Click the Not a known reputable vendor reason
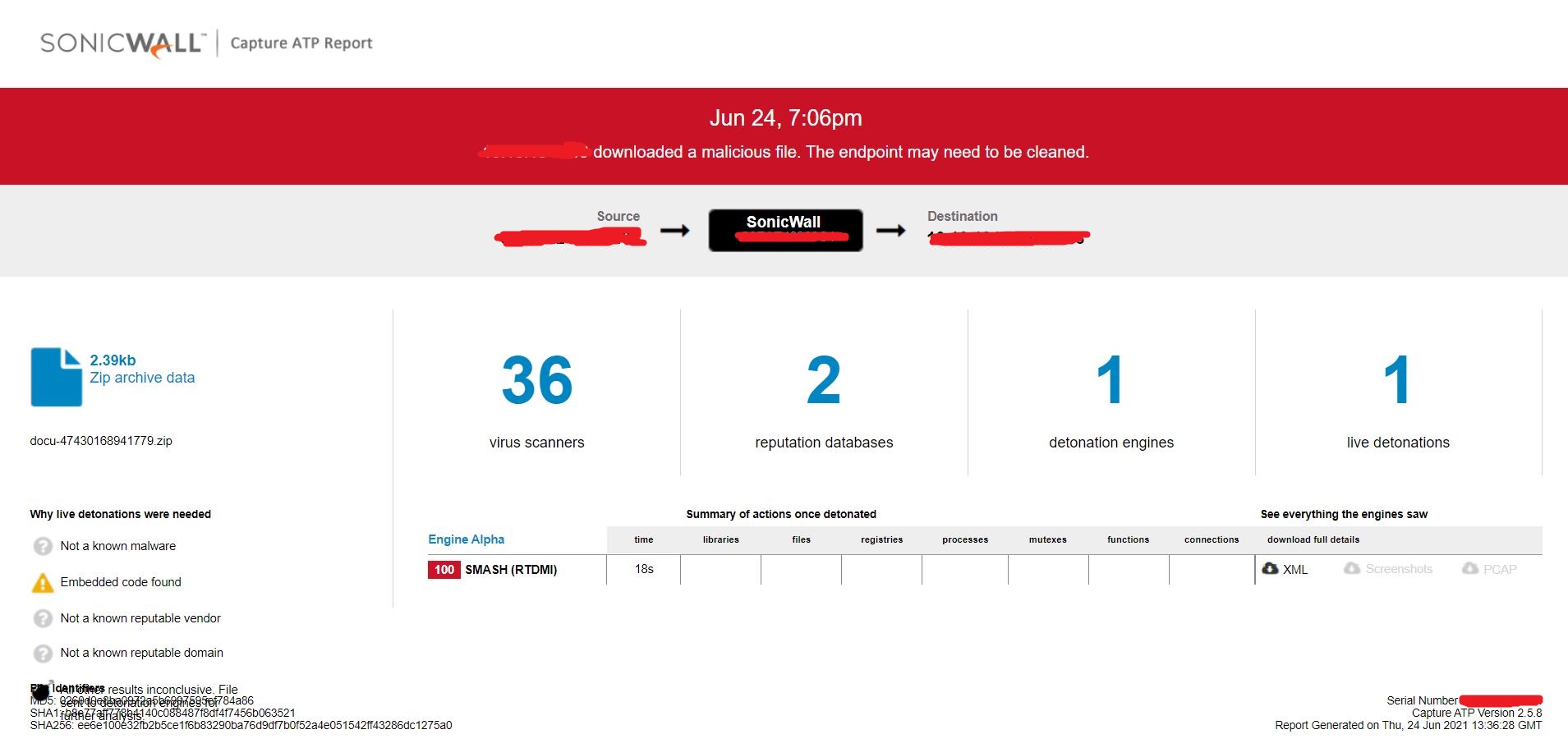1568x748 pixels. click(x=140, y=618)
